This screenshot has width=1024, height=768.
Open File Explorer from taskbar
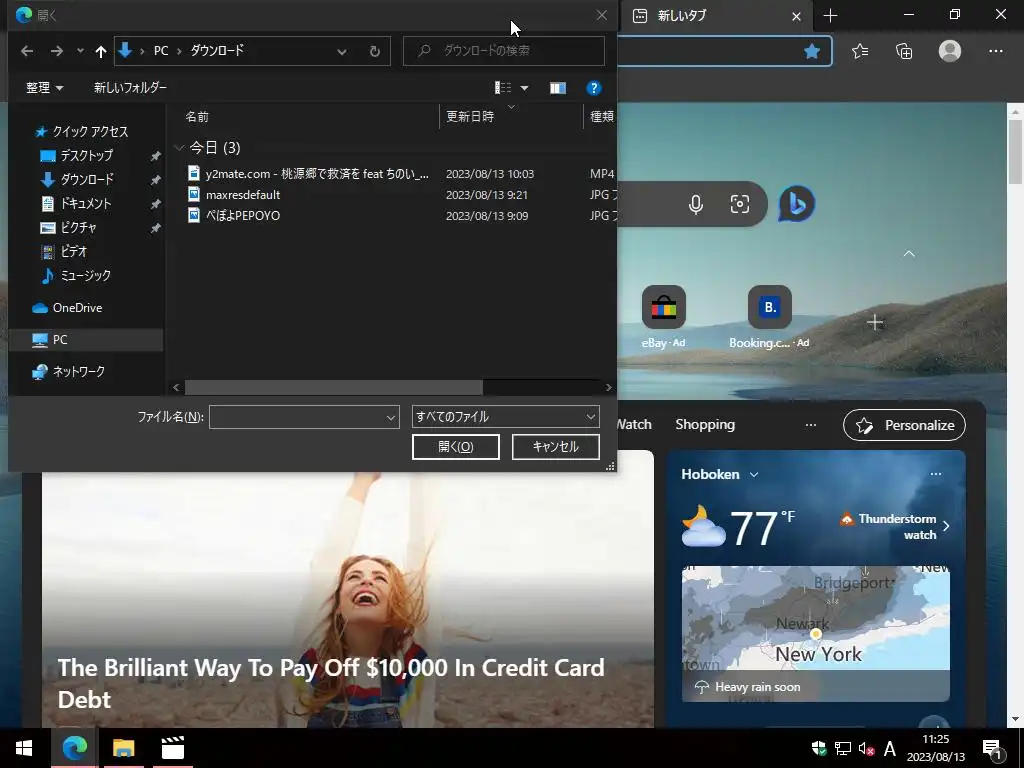pos(123,748)
